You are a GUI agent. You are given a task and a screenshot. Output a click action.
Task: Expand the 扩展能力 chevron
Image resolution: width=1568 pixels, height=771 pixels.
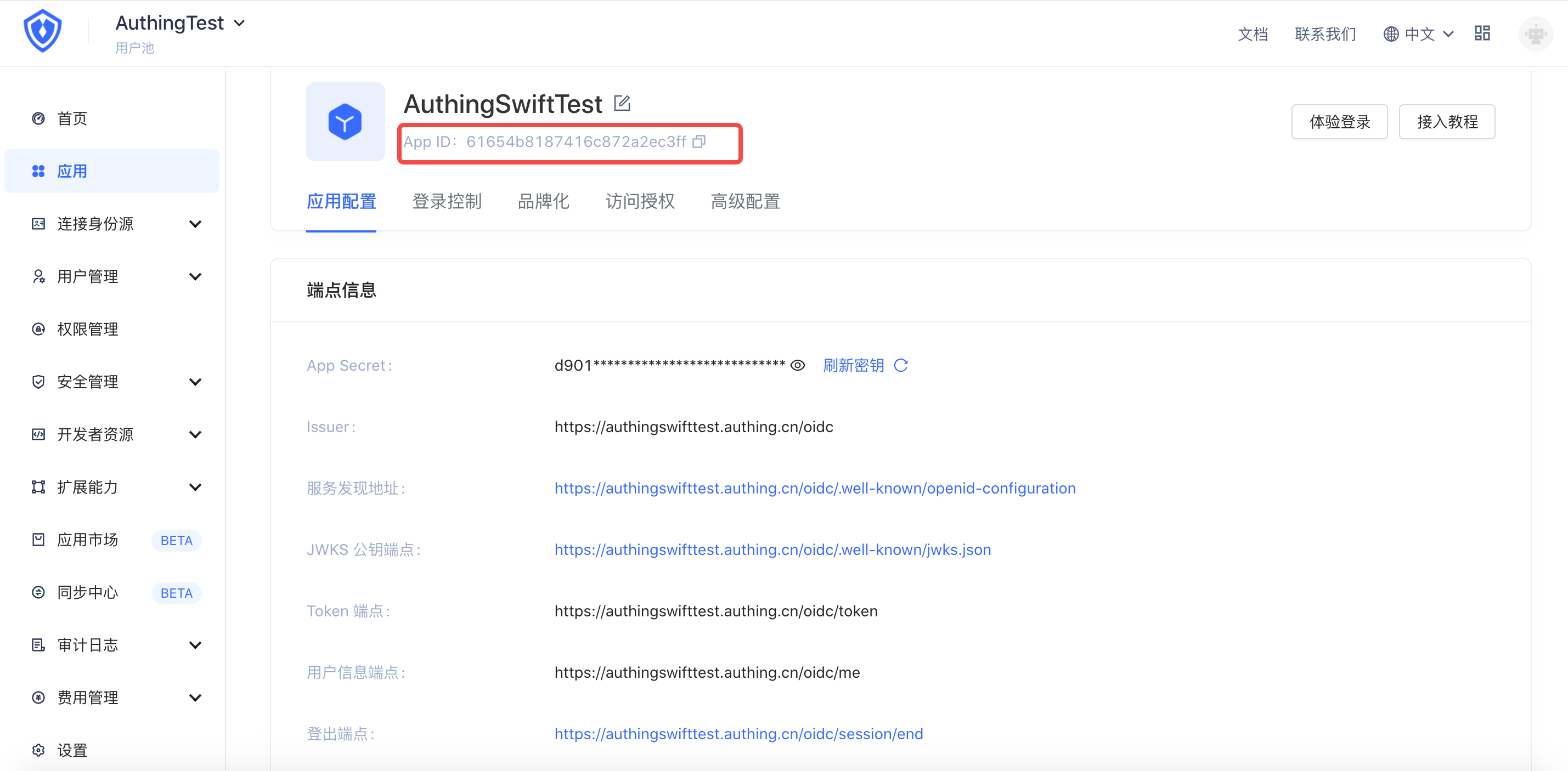[x=195, y=487]
